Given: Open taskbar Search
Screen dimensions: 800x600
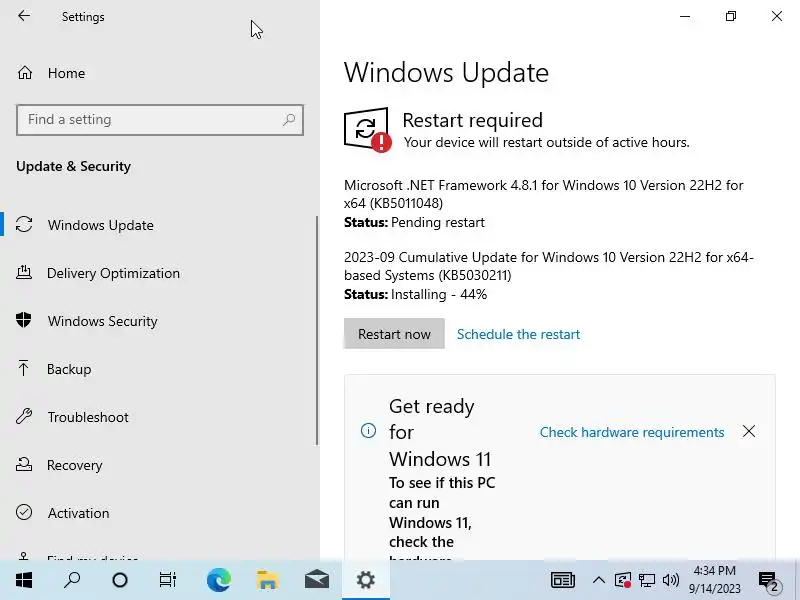Looking at the screenshot, I should coord(72,580).
